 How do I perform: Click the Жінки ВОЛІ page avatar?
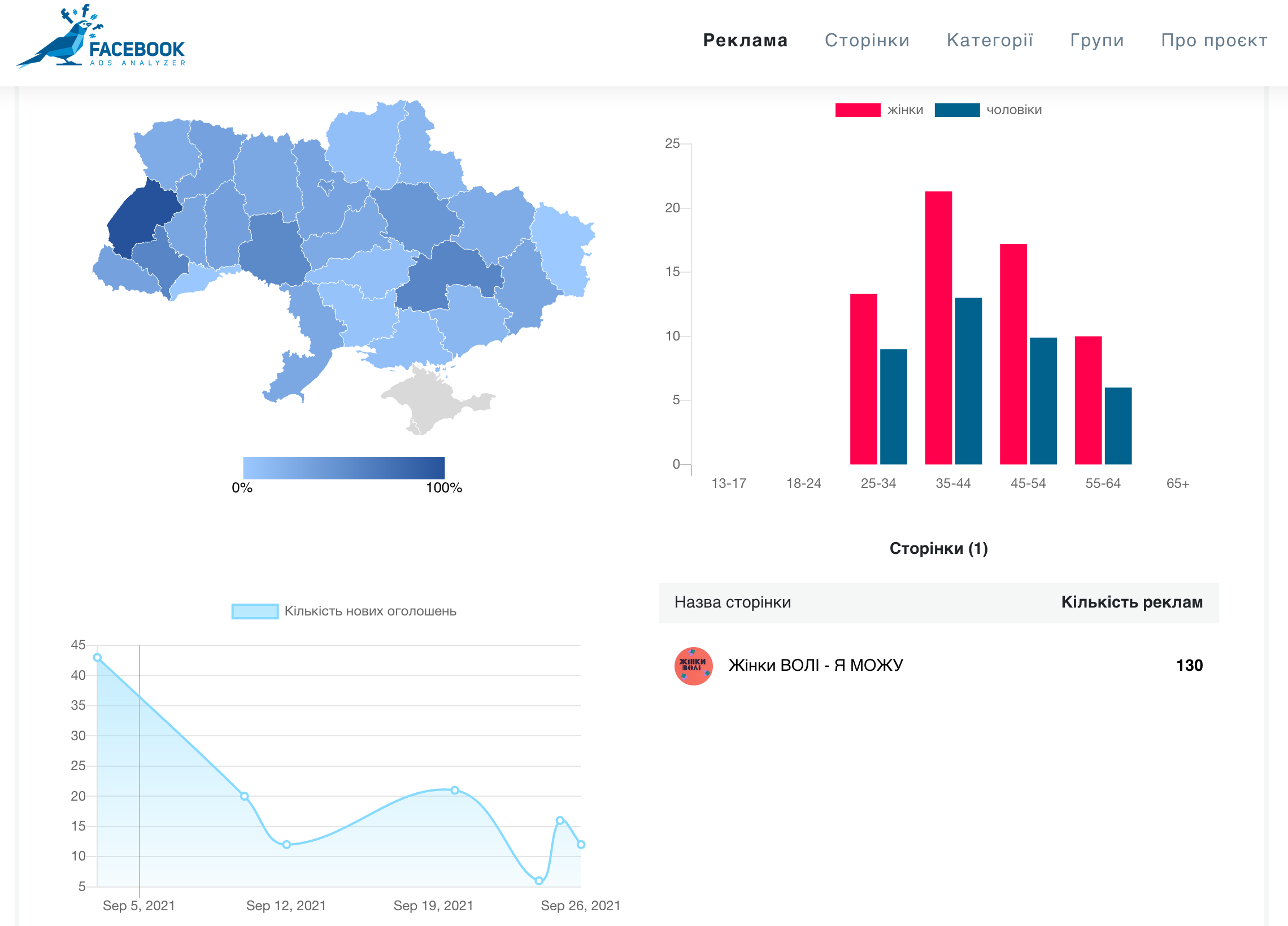[x=693, y=665]
